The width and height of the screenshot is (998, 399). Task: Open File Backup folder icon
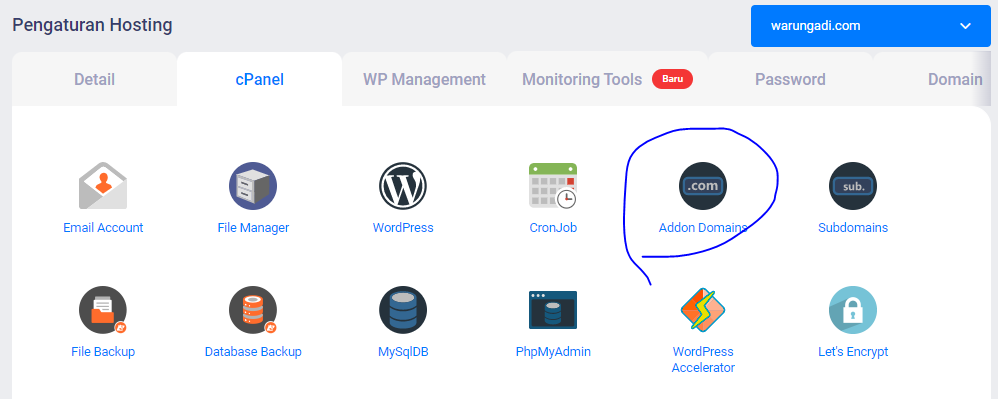point(103,311)
